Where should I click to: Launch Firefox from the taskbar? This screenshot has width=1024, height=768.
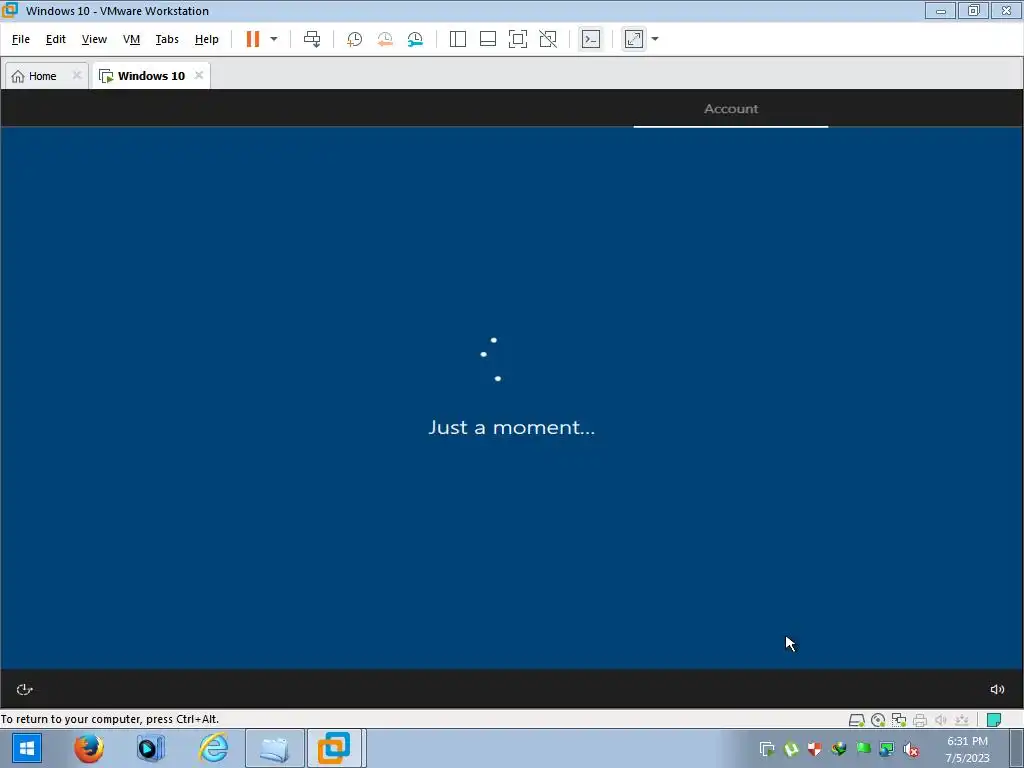[89, 748]
